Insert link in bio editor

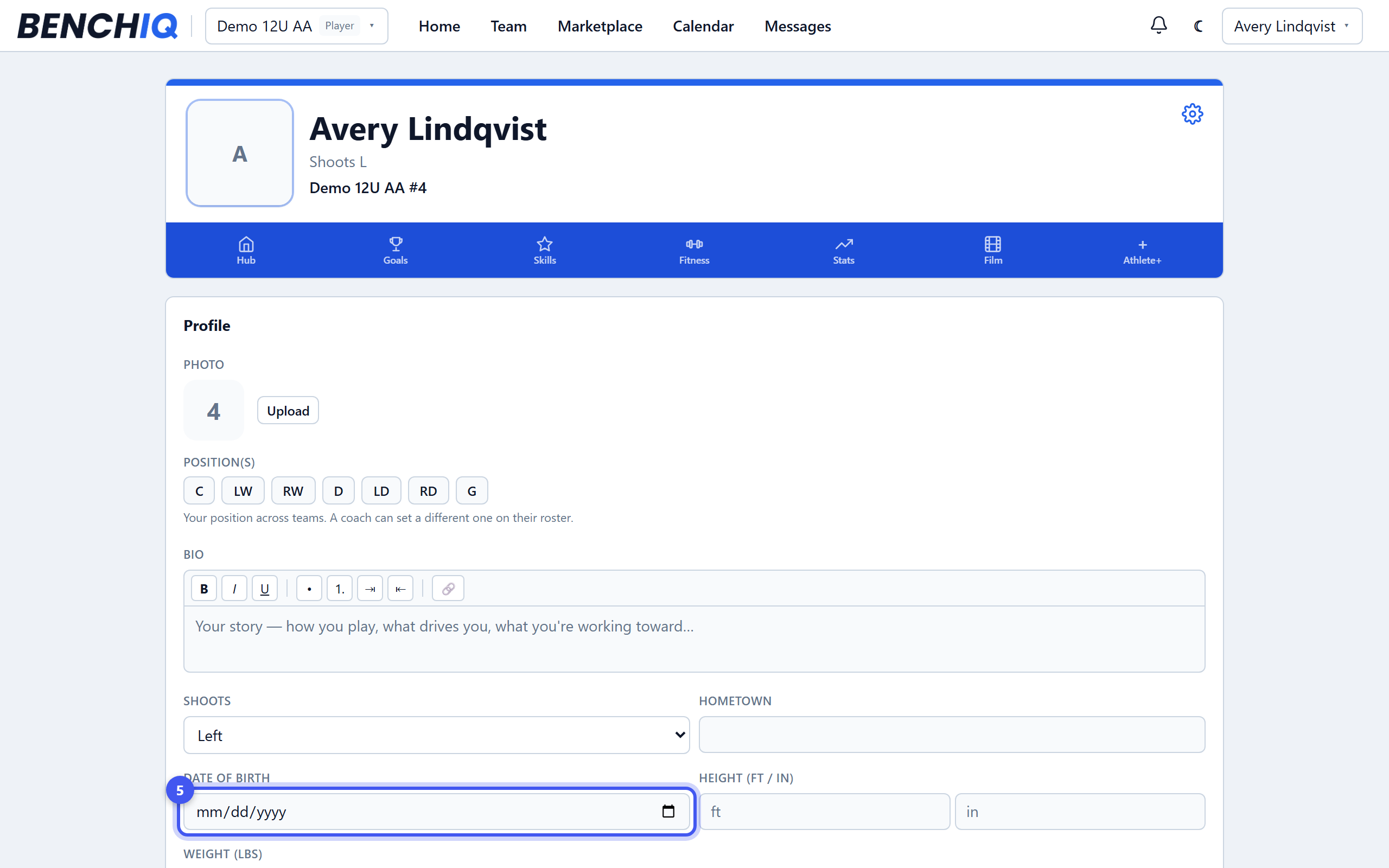point(448,589)
